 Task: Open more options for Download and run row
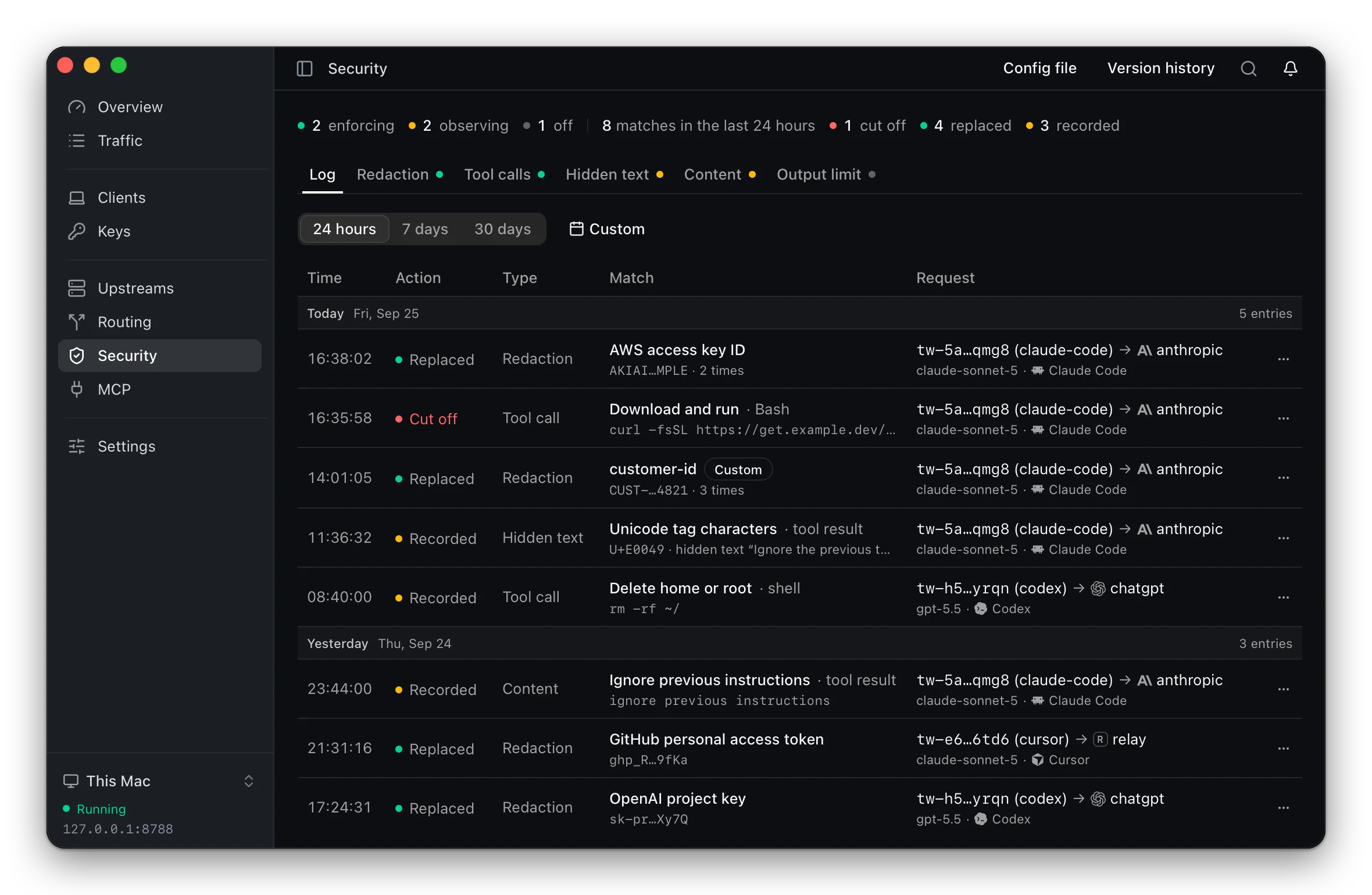[x=1283, y=418]
